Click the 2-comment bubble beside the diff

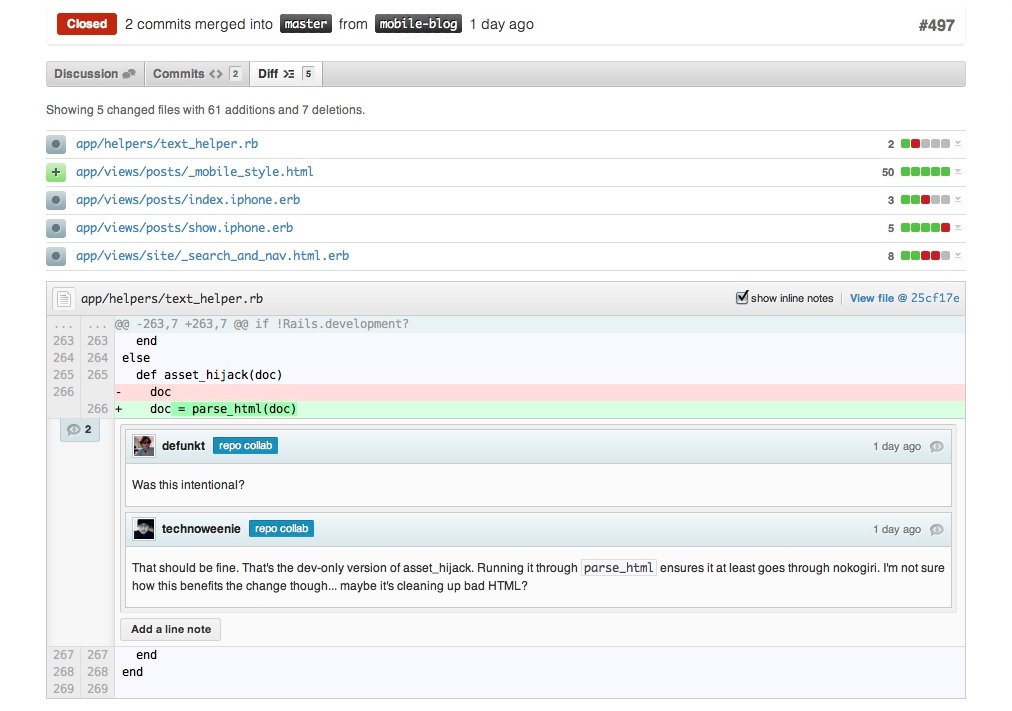coord(80,430)
